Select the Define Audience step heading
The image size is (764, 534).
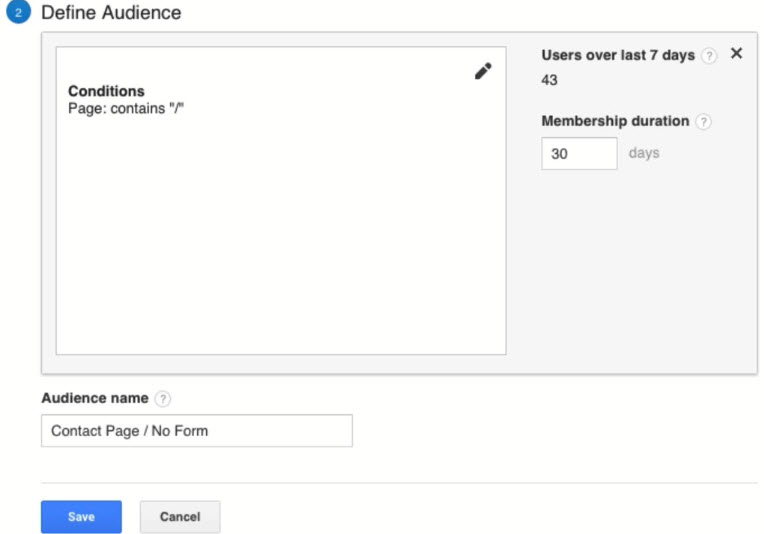click(111, 14)
